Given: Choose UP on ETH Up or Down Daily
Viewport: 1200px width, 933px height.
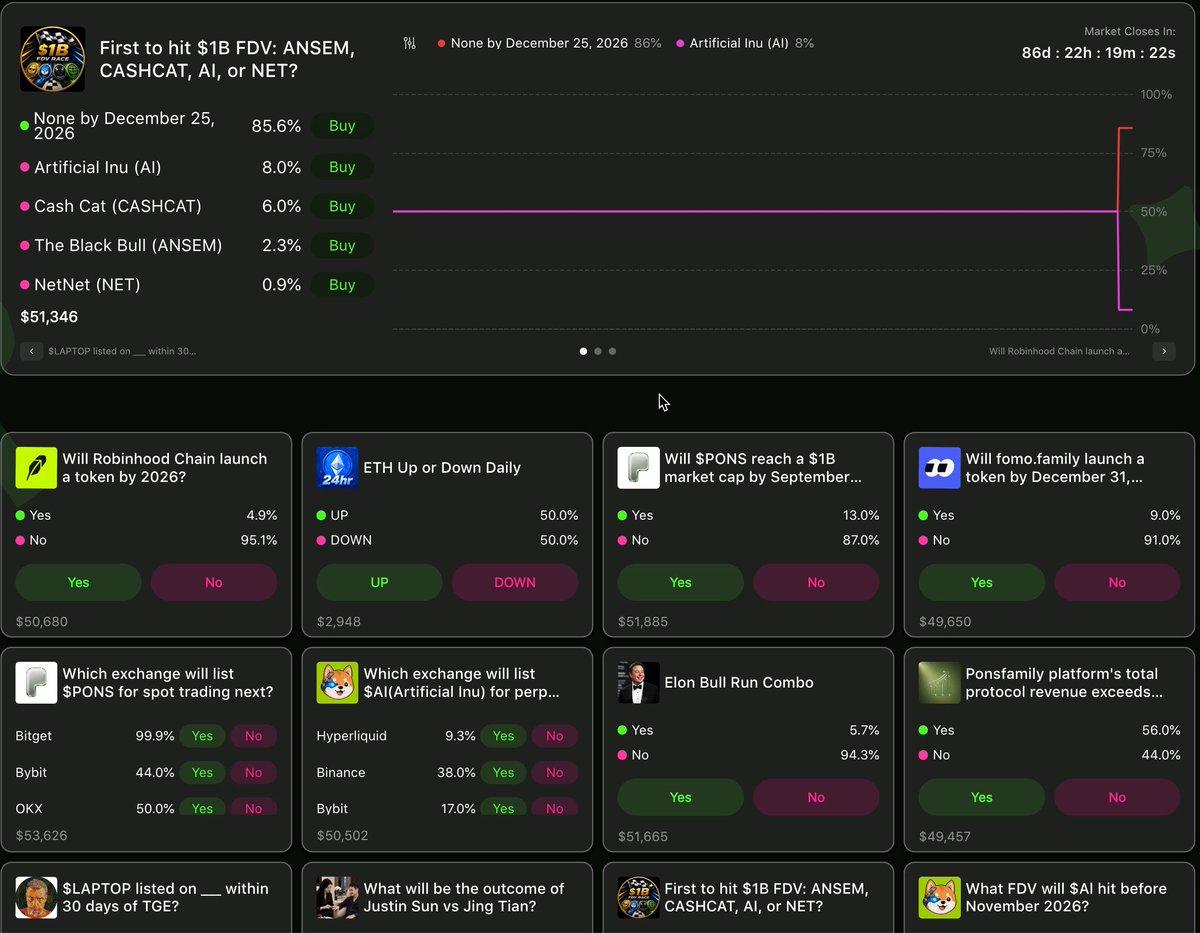Looking at the screenshot, I should pos(379,582).
